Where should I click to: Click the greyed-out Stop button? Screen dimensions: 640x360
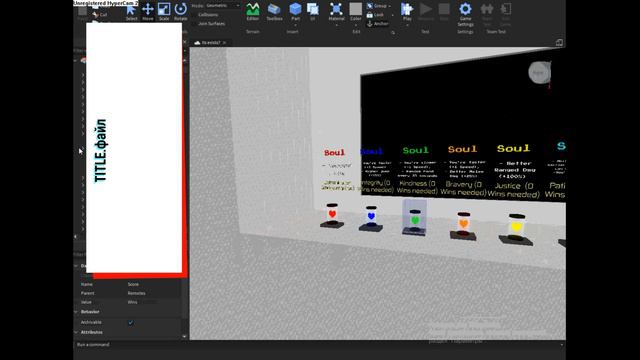click(444, 11)
